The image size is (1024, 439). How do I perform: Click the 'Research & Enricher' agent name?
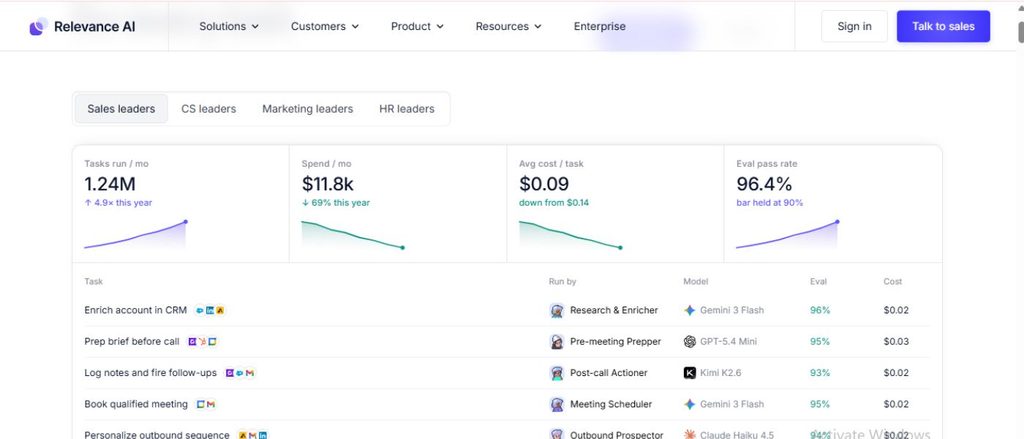[x=614, y=310]
